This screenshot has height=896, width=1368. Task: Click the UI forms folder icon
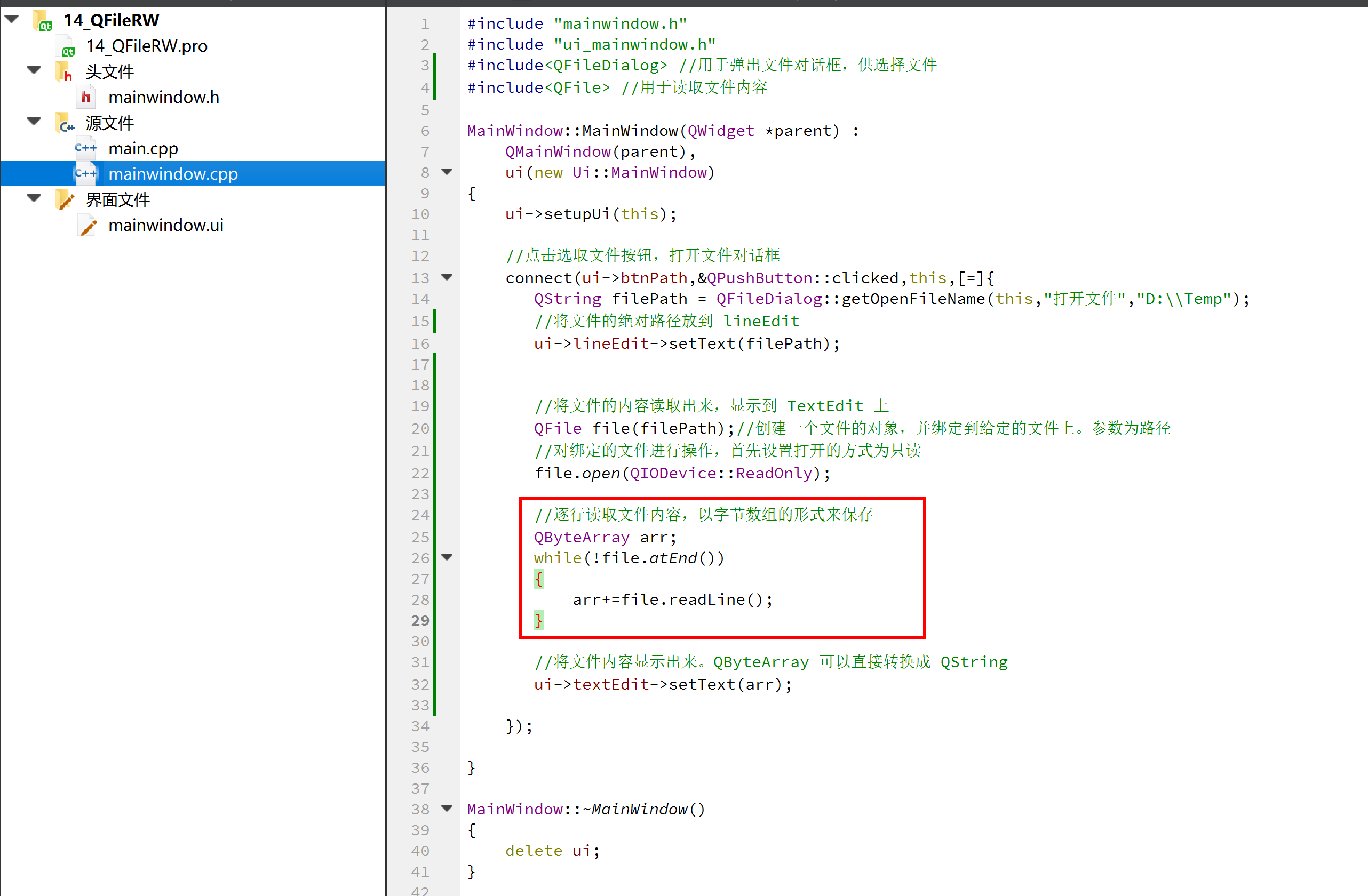click(65, 200)
